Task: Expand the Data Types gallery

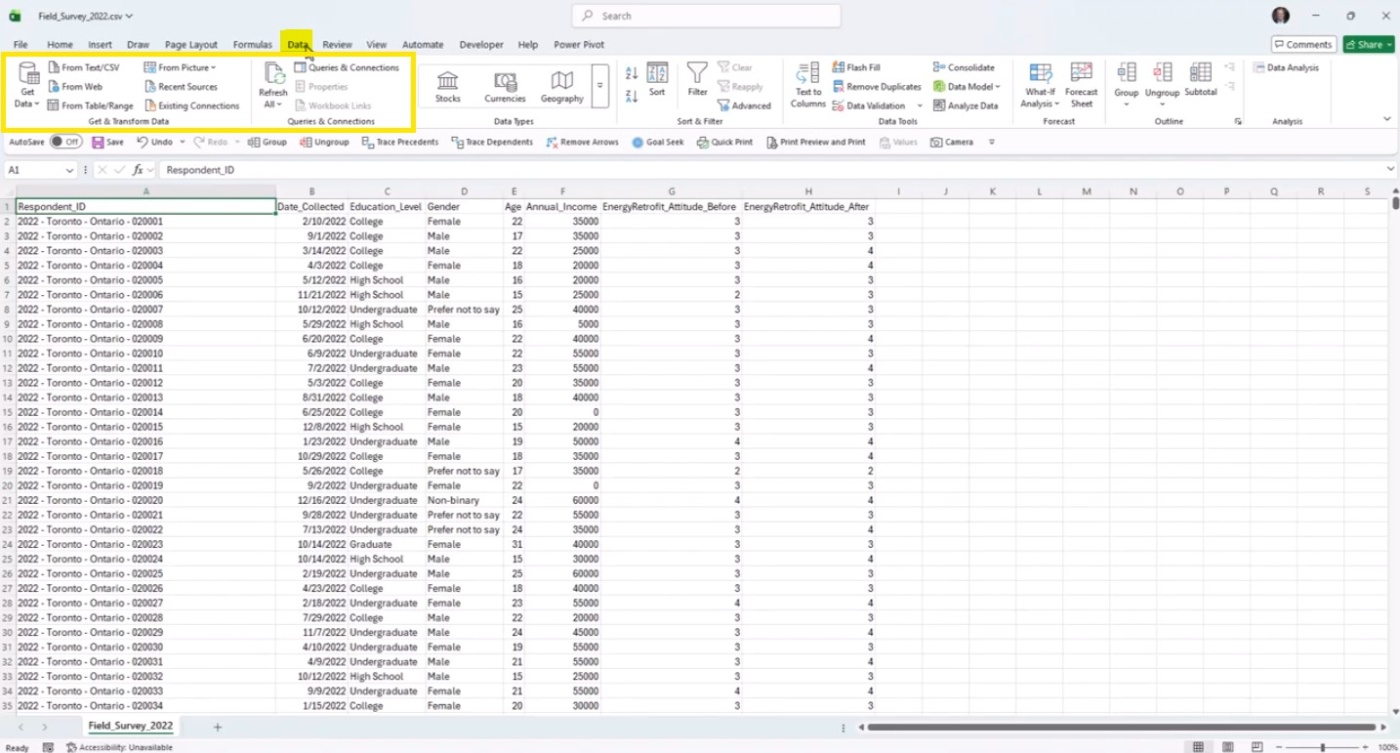Action: coord(600,87)
